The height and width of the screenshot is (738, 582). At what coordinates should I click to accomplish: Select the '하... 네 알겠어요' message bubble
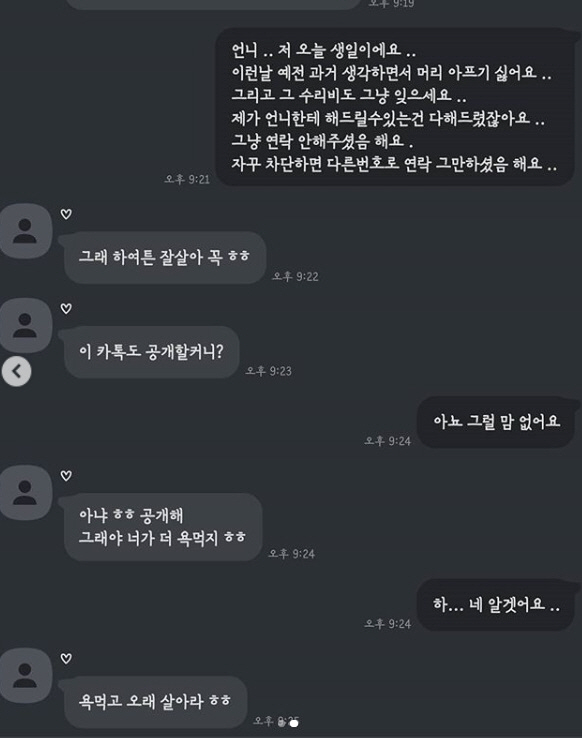pos(496,605)
